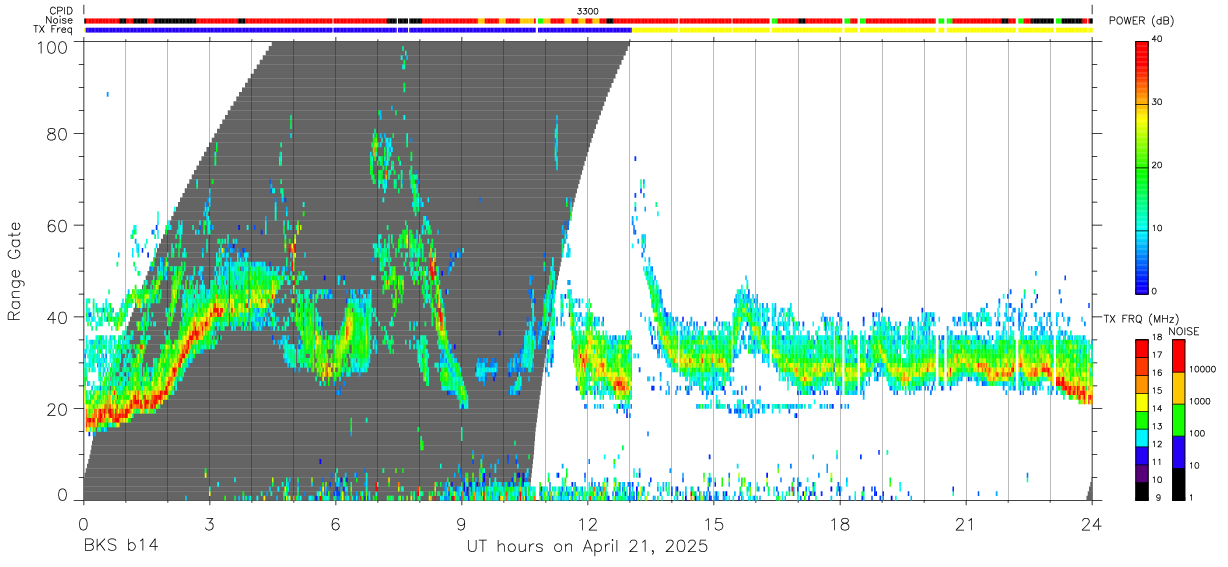
Task: Click the 24 tick on UT hours axis
Action: tap(1092, 523)
